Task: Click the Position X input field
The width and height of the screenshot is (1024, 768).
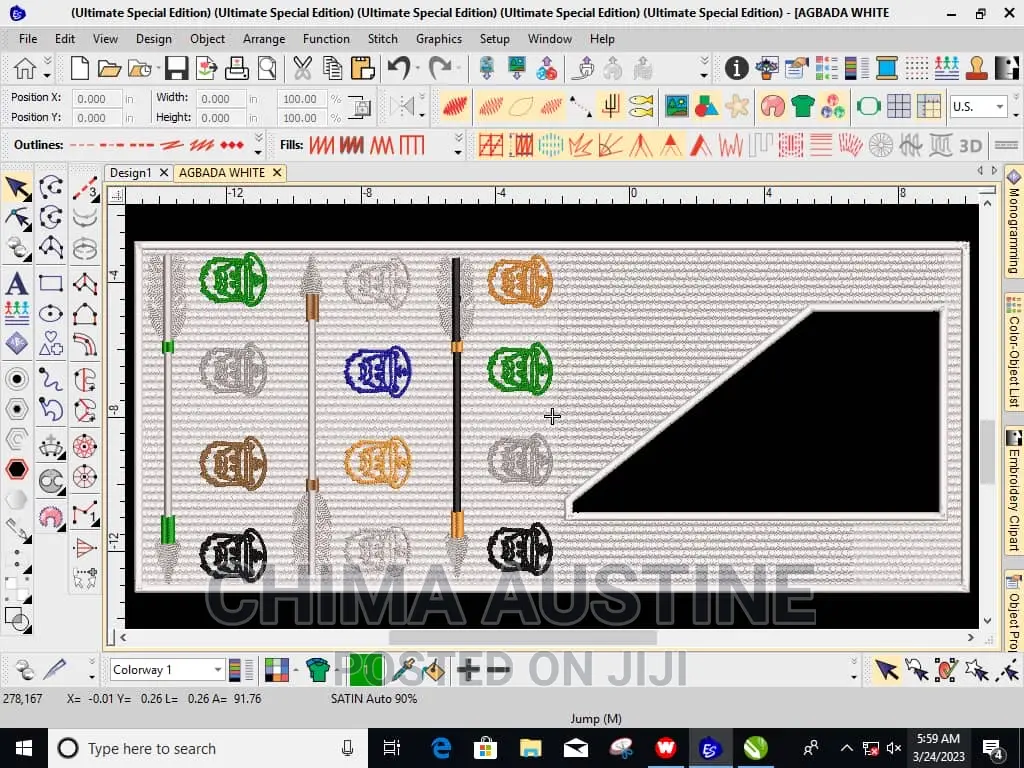Action: tap(97, 99)
